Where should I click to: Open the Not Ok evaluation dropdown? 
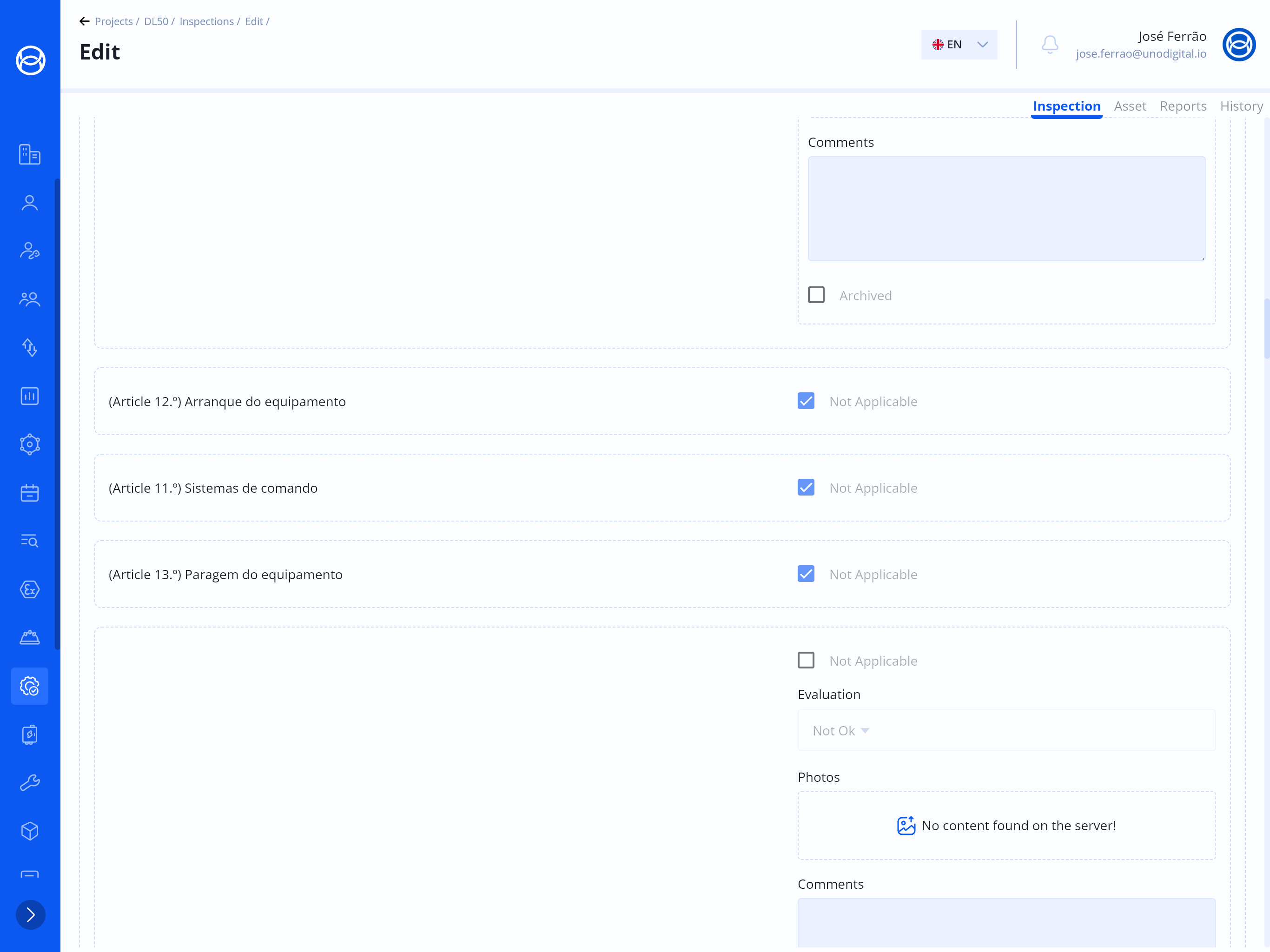coord(840,731)
